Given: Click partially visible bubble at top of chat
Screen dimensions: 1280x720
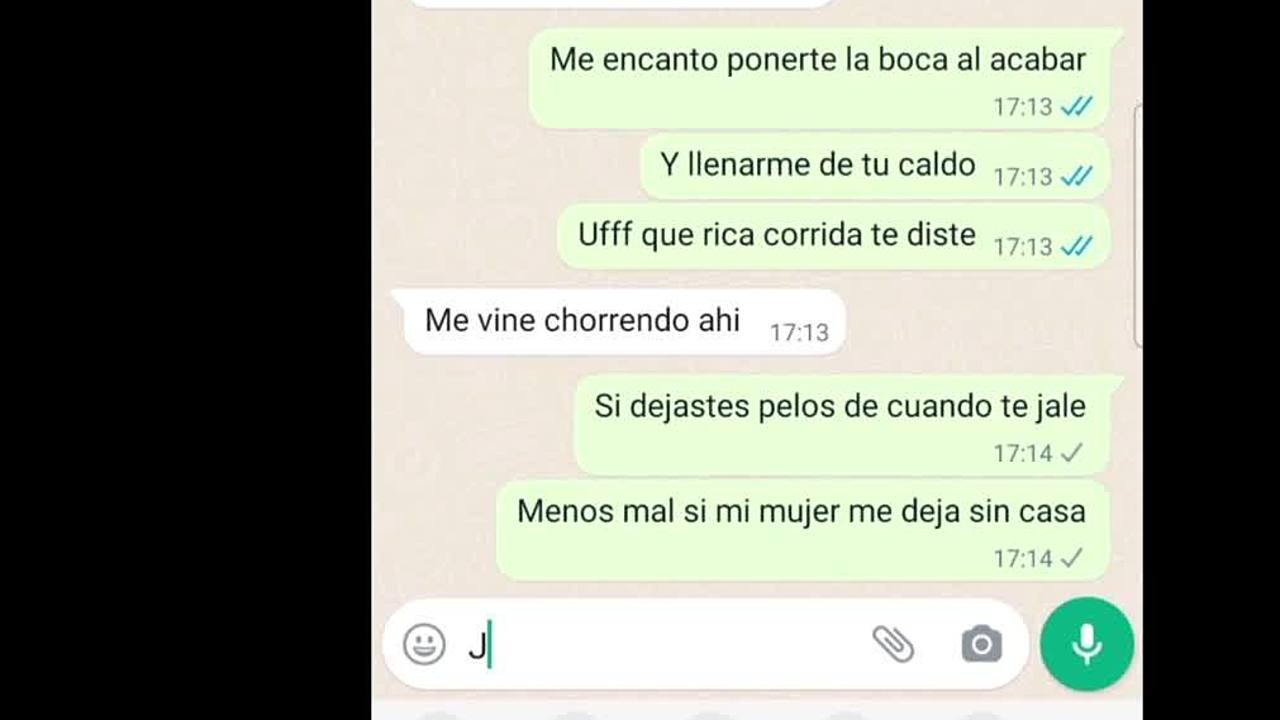Looking at the screenshot, I should coord(622,4).
